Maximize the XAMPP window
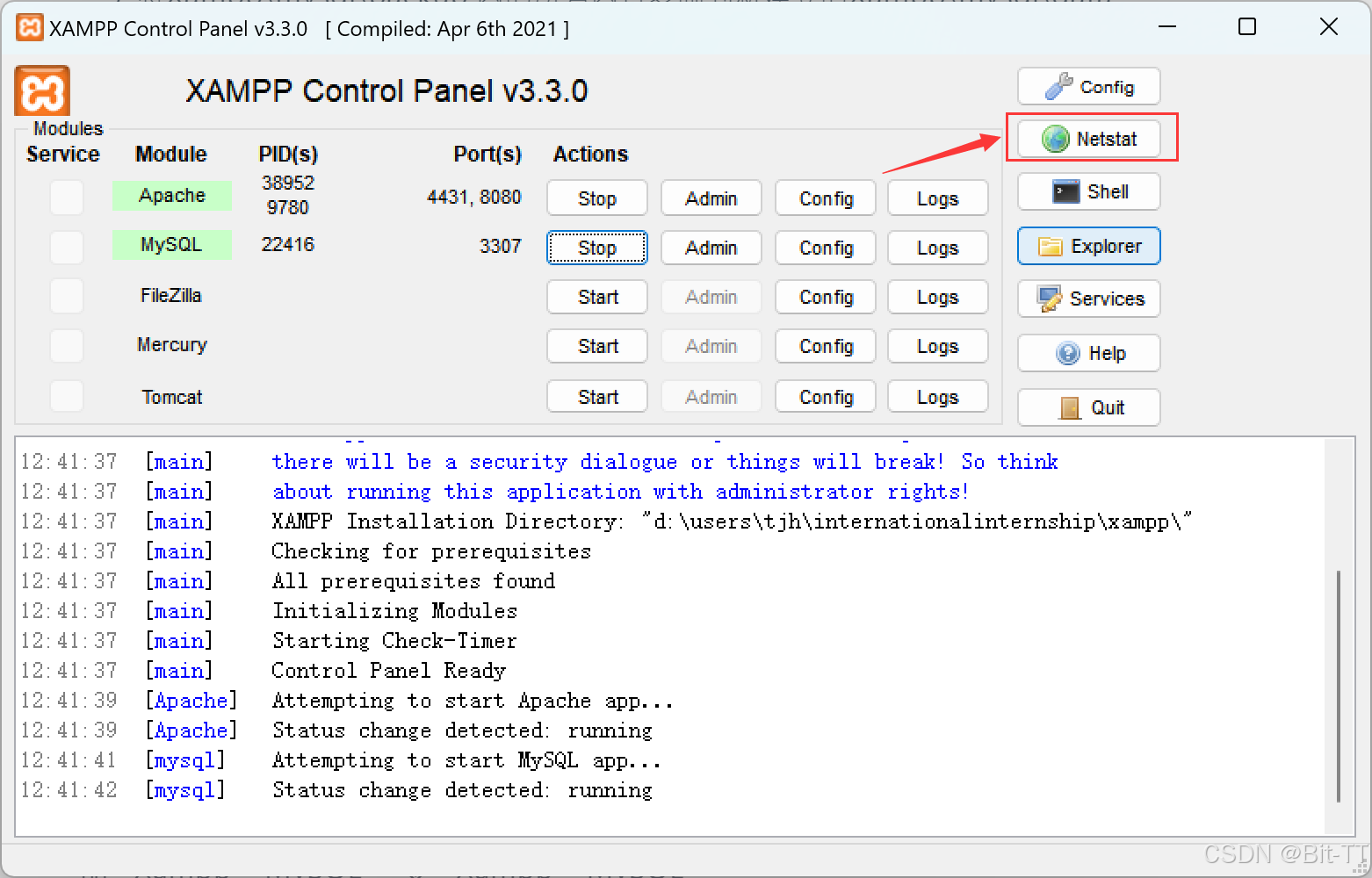The height and width of the screenshot is (878, 1372). 1247,27
